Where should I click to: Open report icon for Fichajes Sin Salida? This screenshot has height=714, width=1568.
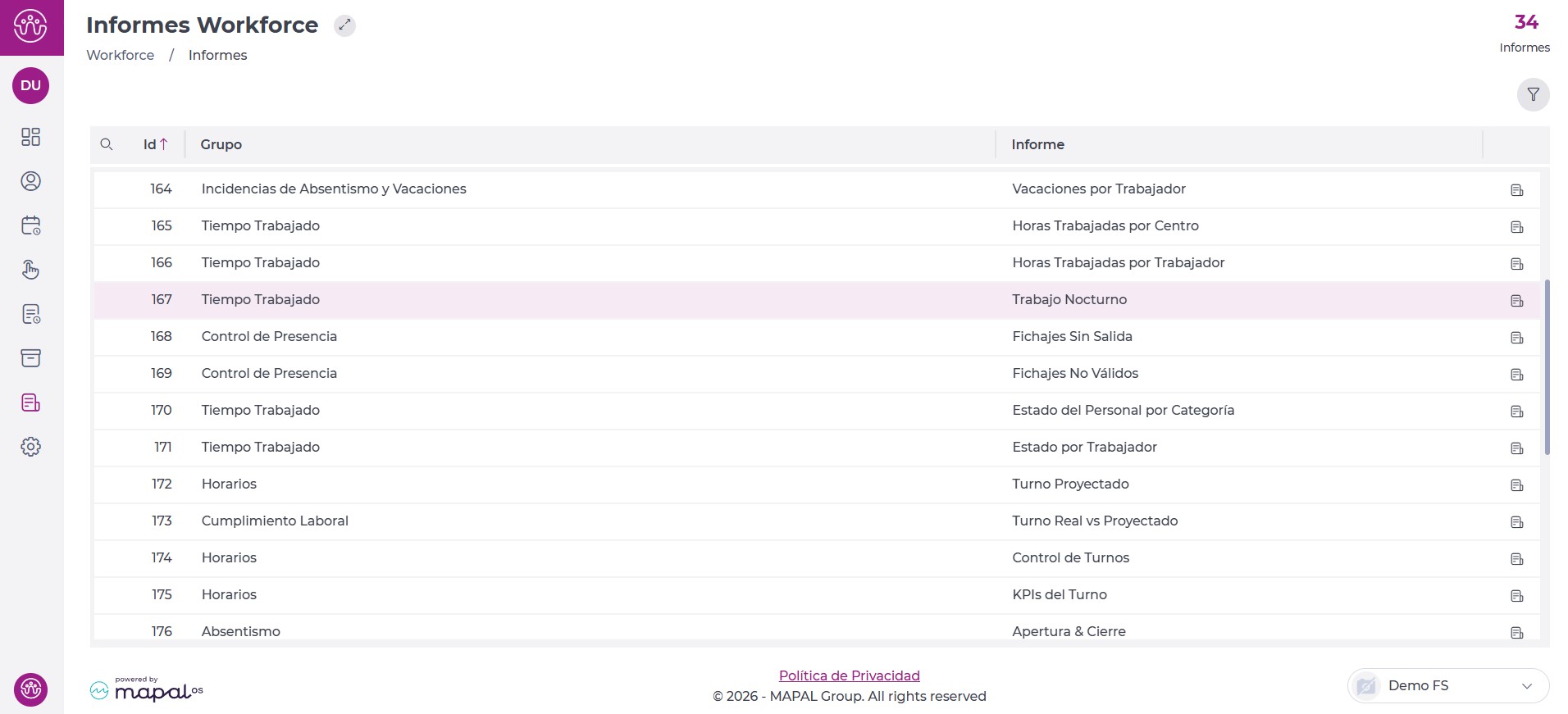[1516, 338]
